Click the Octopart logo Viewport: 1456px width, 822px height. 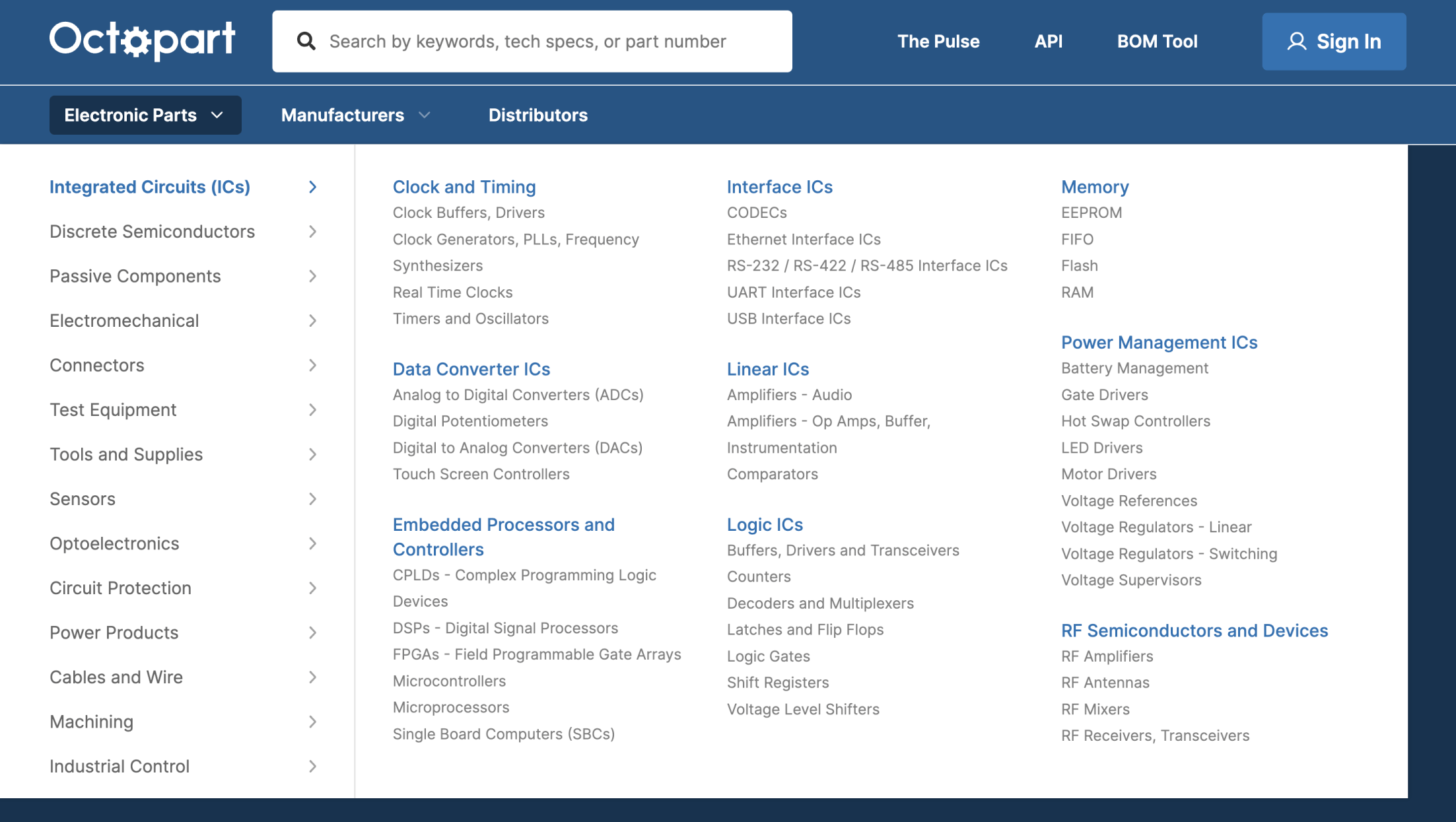click(x=142, y=40)
